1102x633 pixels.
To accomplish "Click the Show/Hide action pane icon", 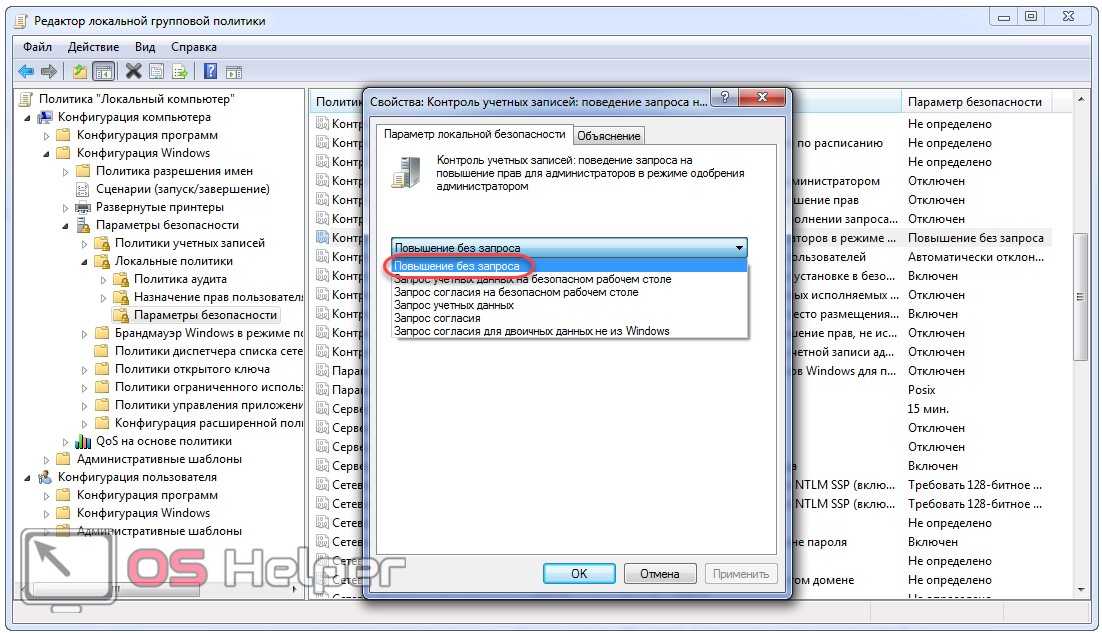I will pos(234,71).
